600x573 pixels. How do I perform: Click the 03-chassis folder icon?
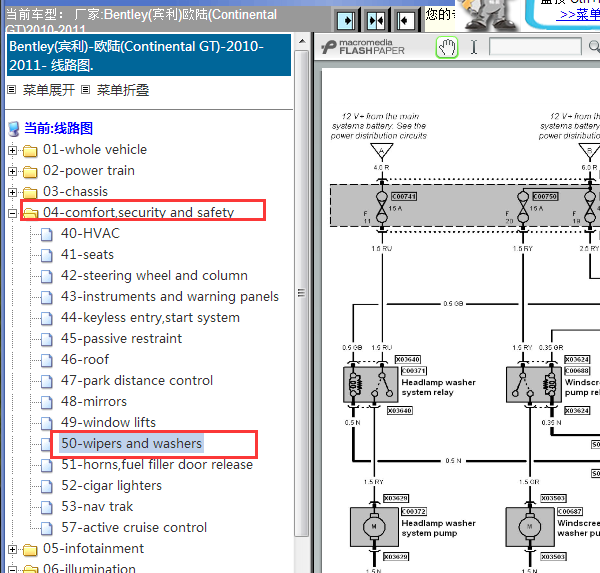point(30,193)
